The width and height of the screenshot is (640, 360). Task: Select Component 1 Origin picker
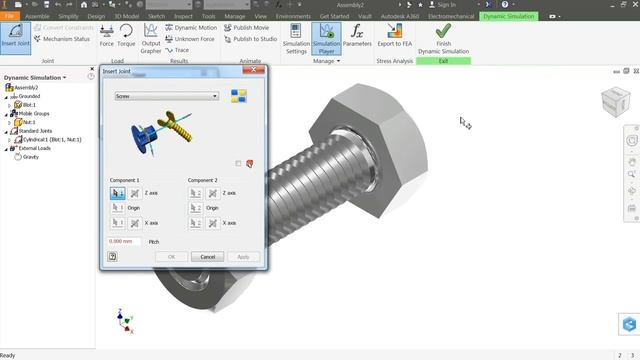118,208
